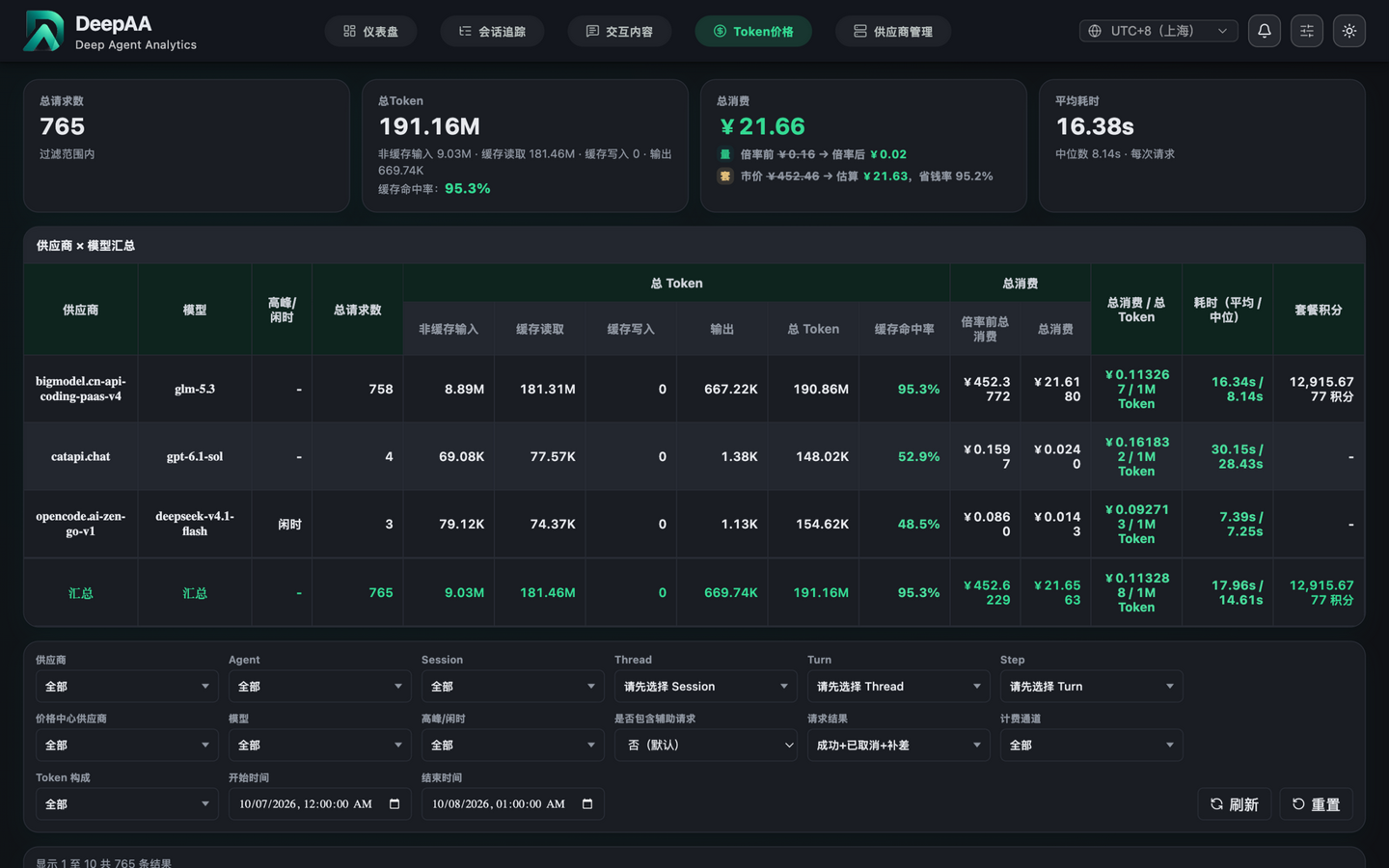Click the catapi.chat supplier cell
Viewport: 1389px width, 868px height.
coord(81,456)
